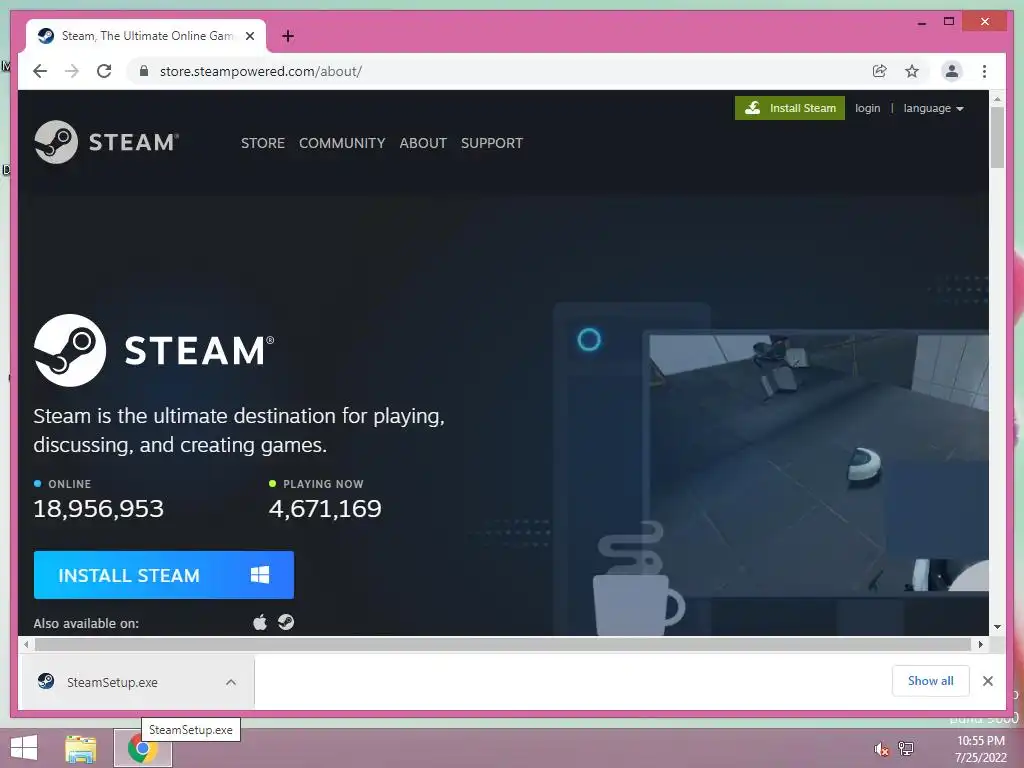Image resolution: width=1024 pixels, height=768 pixels.
Task: Open the SUPPORT menu item
Action: coord(492,143)
